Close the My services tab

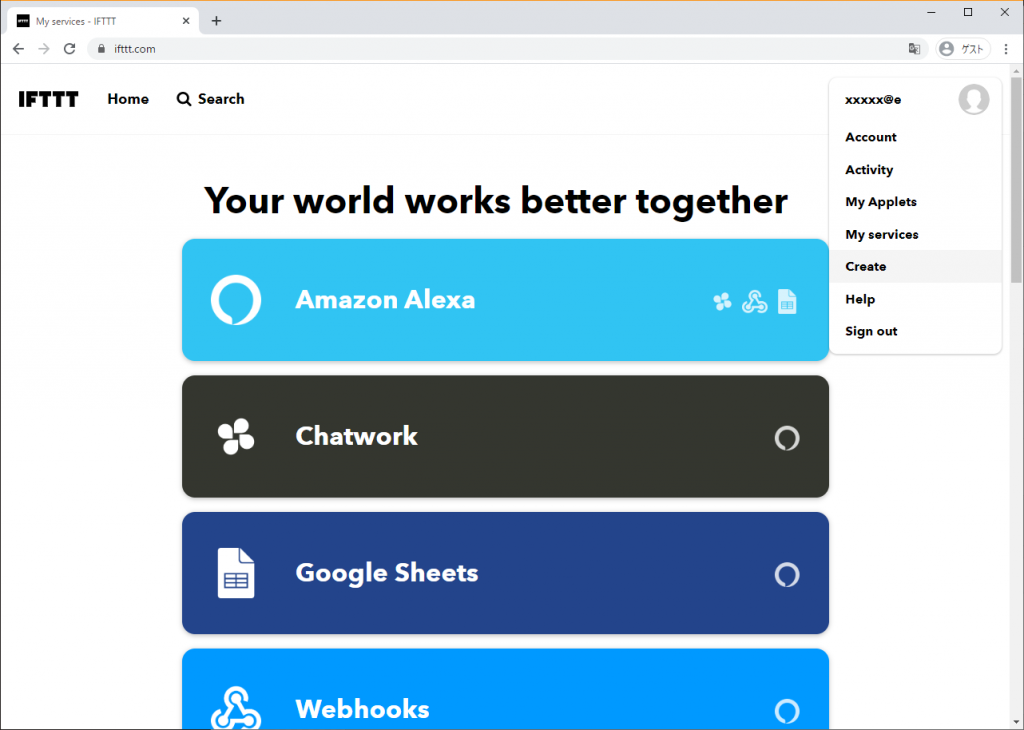(186, 21)
